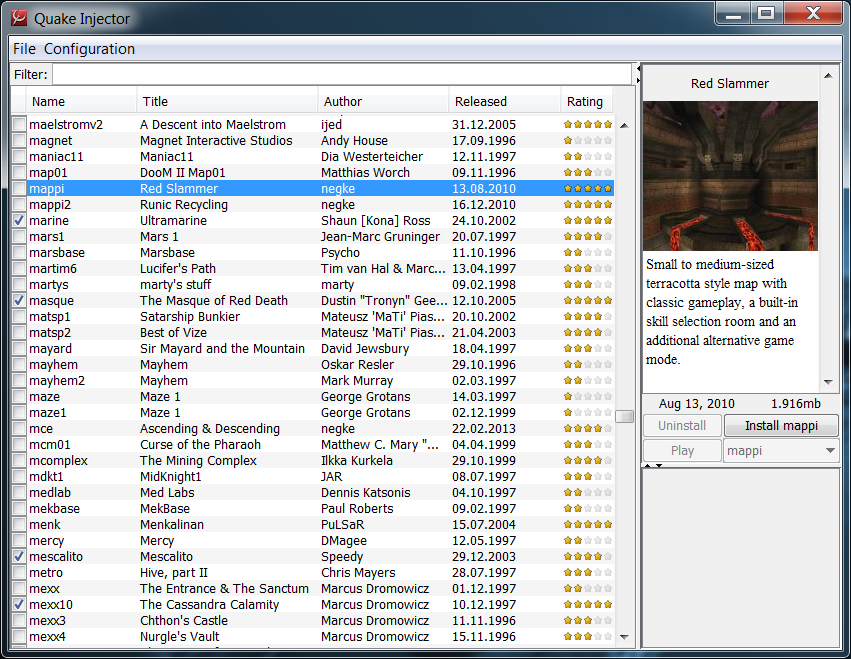Uncheck the mescalito checkbox
Viewport: 851px width, 659px height.
click(x=19, y=556)
